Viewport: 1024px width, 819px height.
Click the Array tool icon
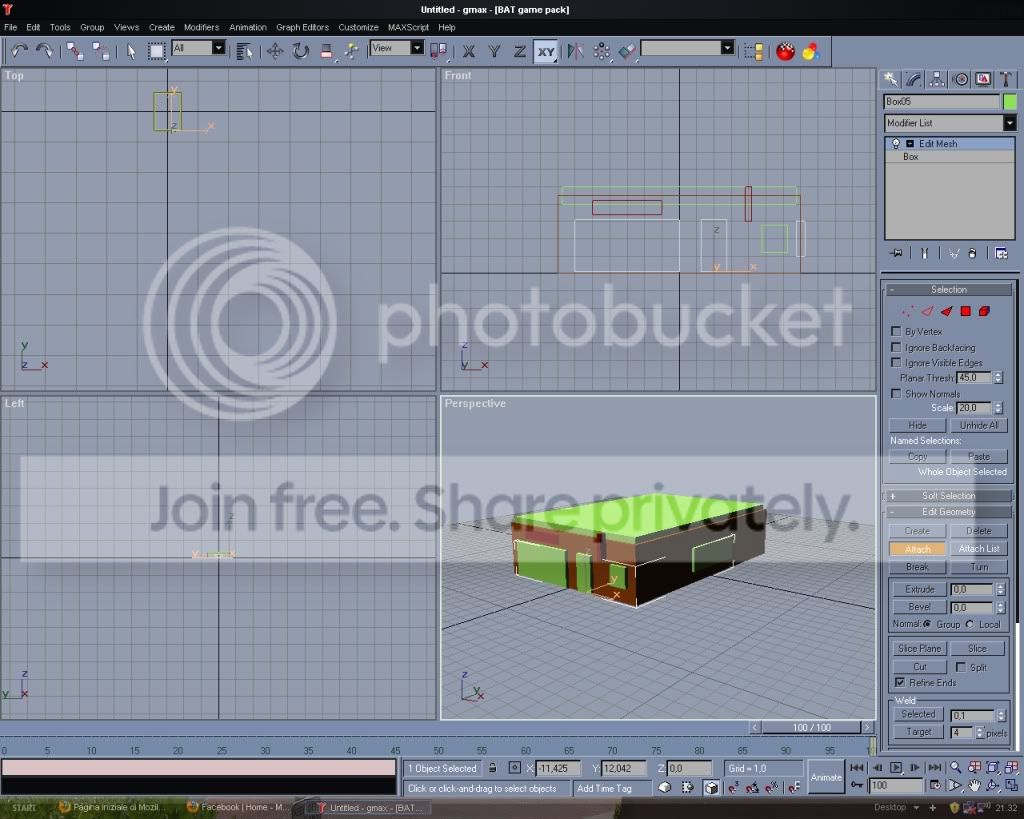601,51
